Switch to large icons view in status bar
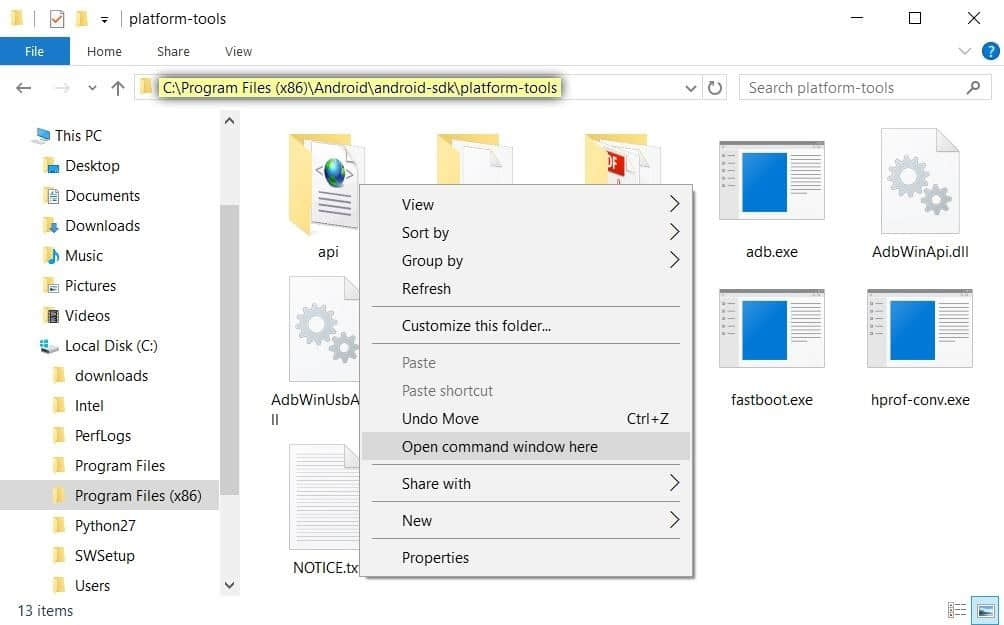This screenshot has height=625, width=1004. click(x=986, y=610)
